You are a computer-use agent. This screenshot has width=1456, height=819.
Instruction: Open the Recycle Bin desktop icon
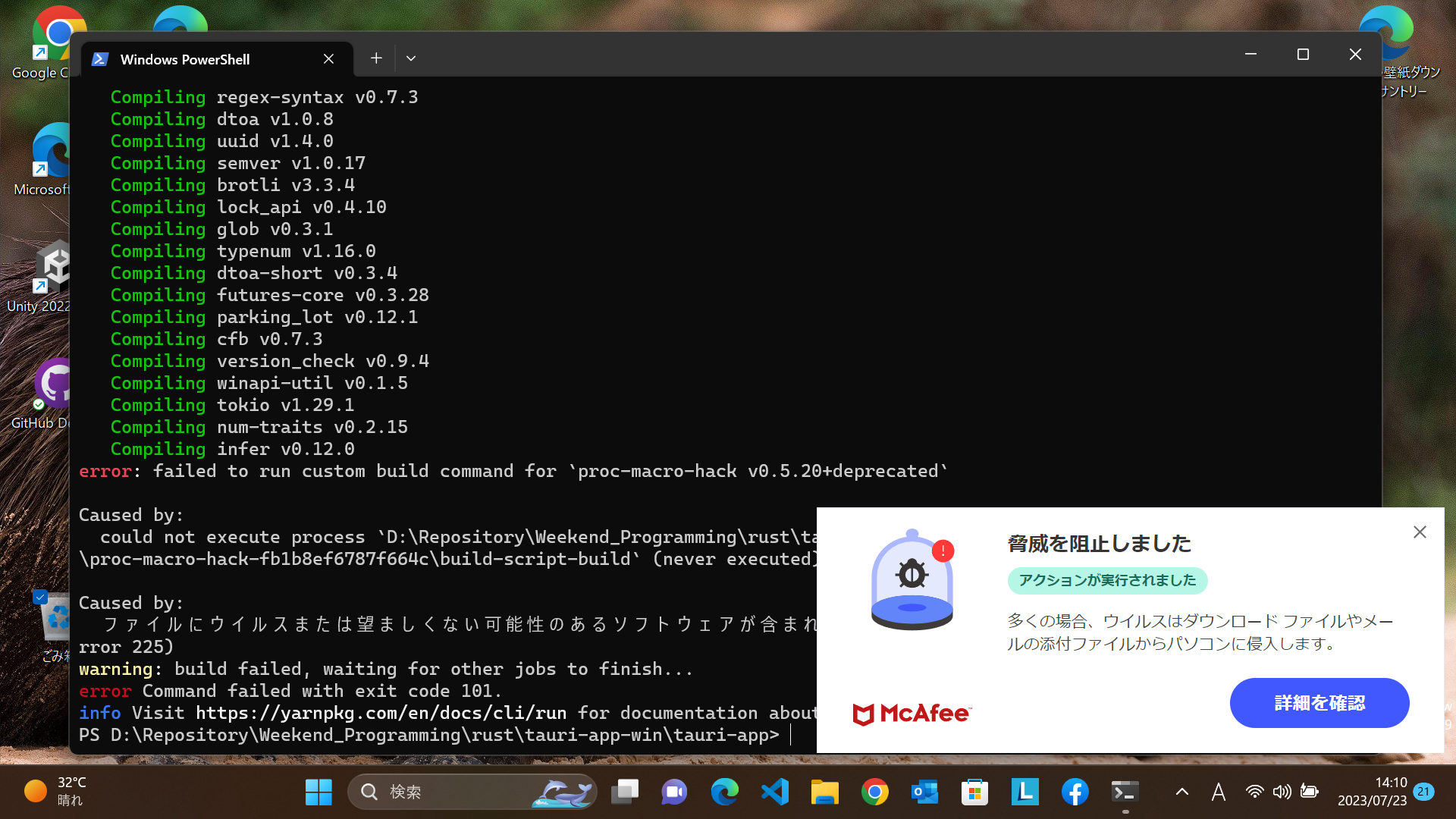[x=55, y=626]
